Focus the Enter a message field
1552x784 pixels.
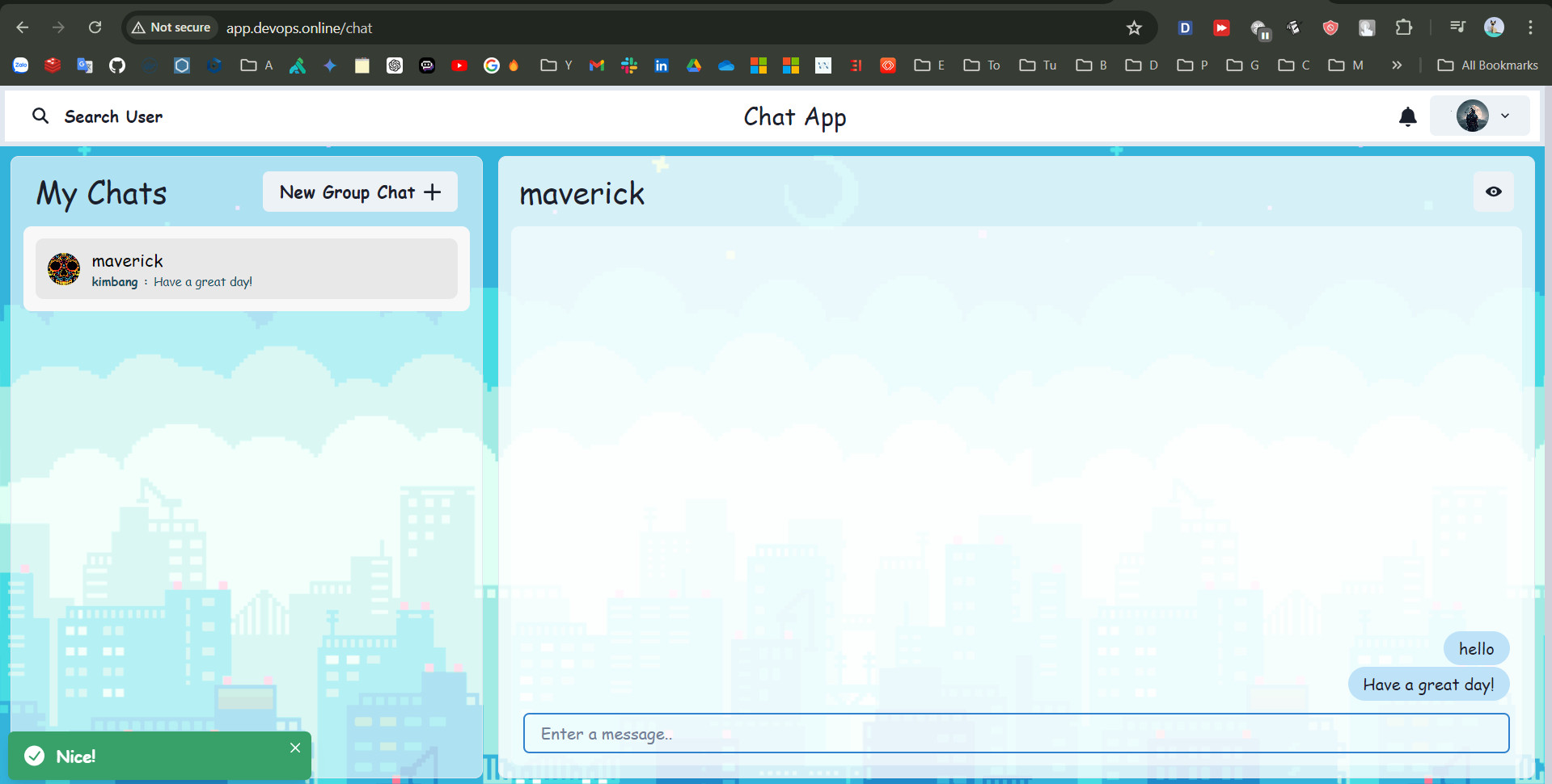(1016, 733)
